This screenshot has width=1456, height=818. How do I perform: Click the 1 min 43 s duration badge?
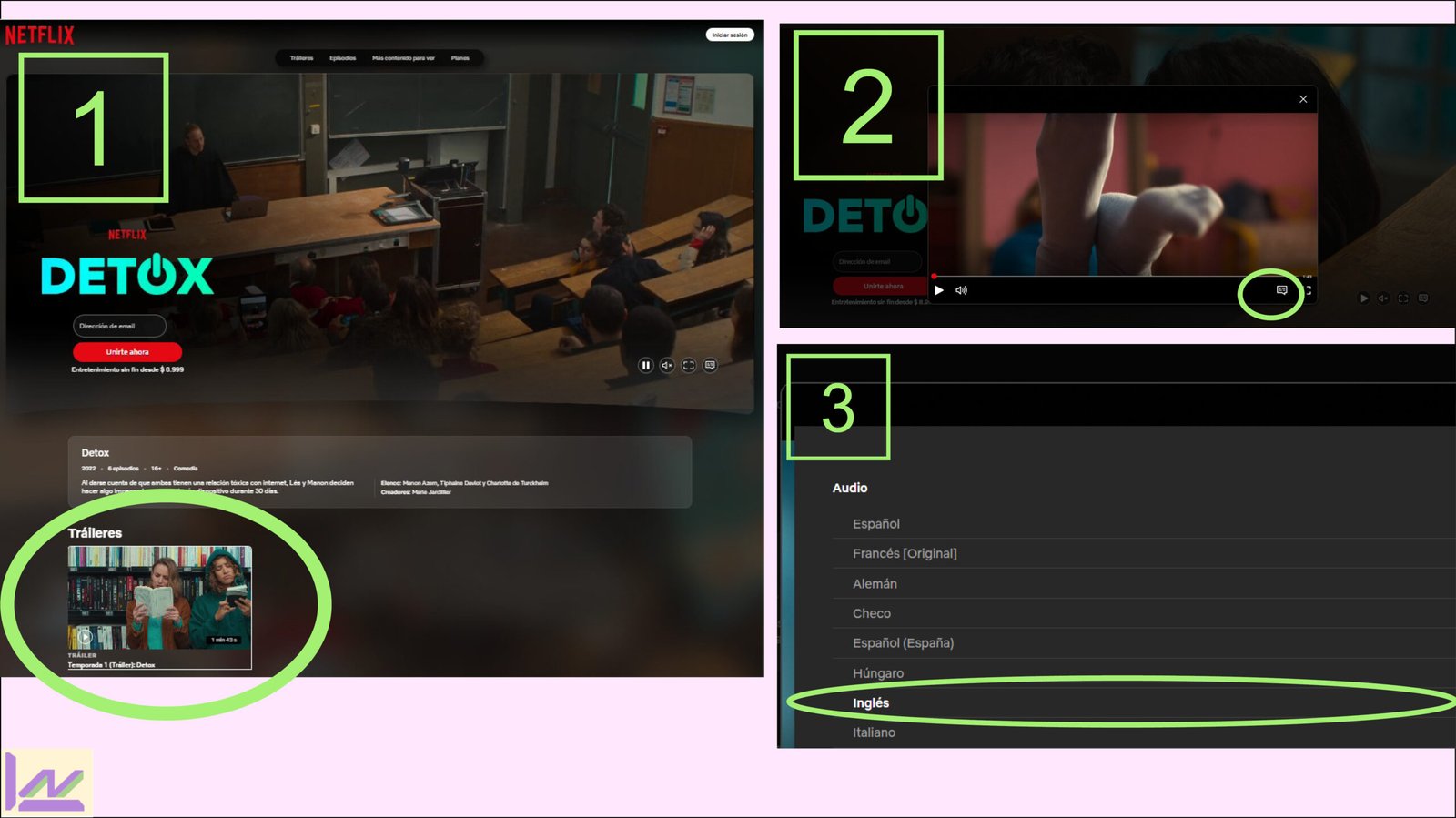pos(224,640)
